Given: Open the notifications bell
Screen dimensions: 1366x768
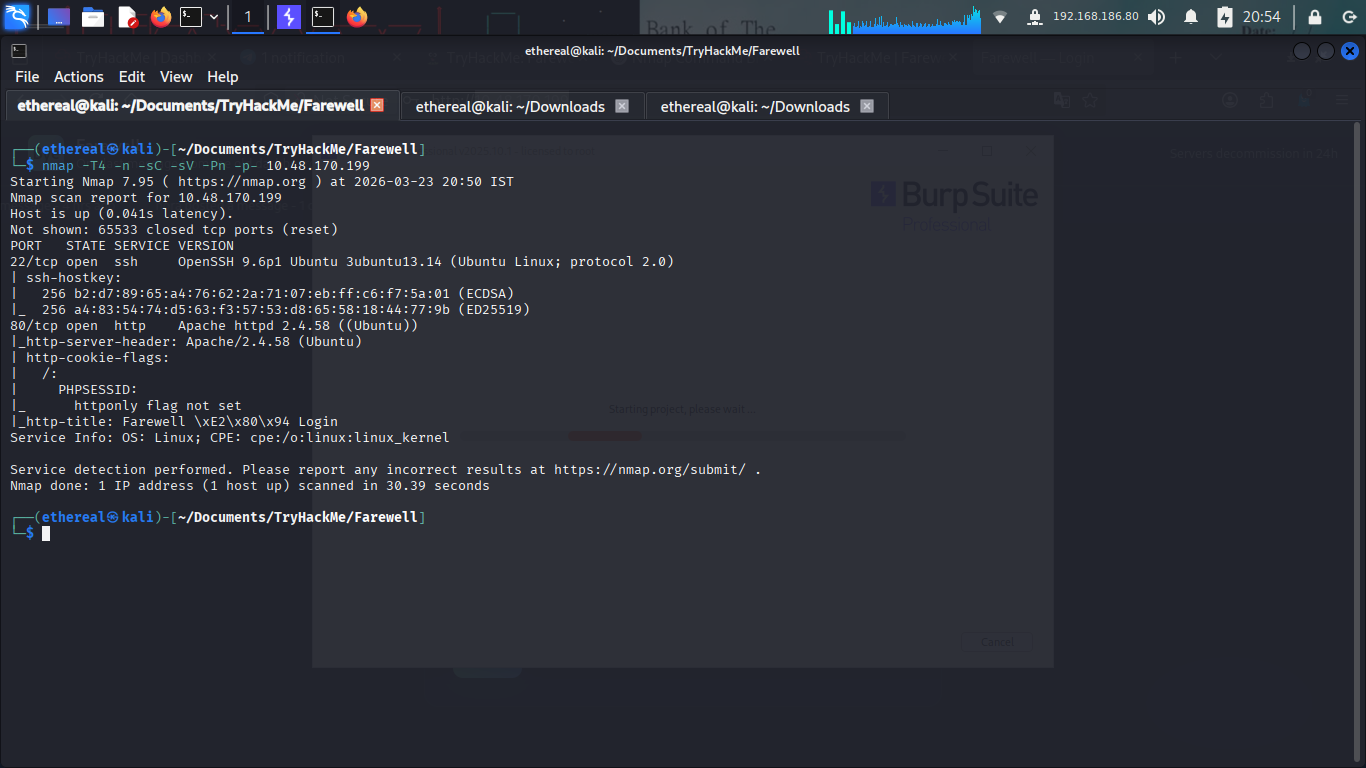Looking at the screenshot, I should tap(1191, 17).
